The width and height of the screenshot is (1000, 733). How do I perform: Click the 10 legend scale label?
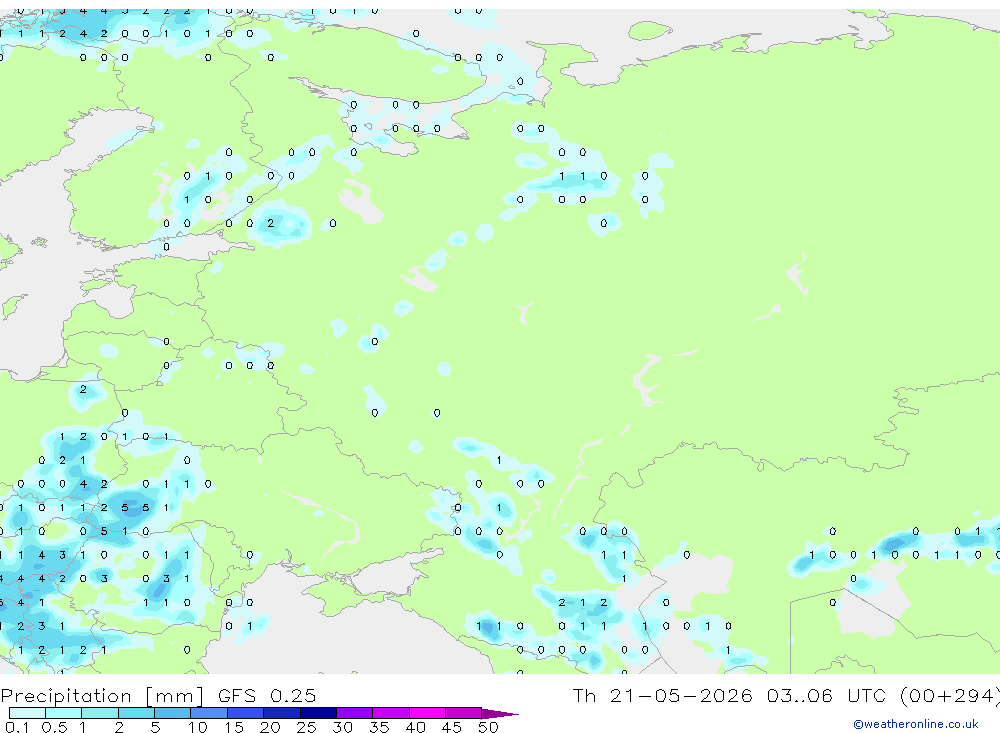(198, 727)
